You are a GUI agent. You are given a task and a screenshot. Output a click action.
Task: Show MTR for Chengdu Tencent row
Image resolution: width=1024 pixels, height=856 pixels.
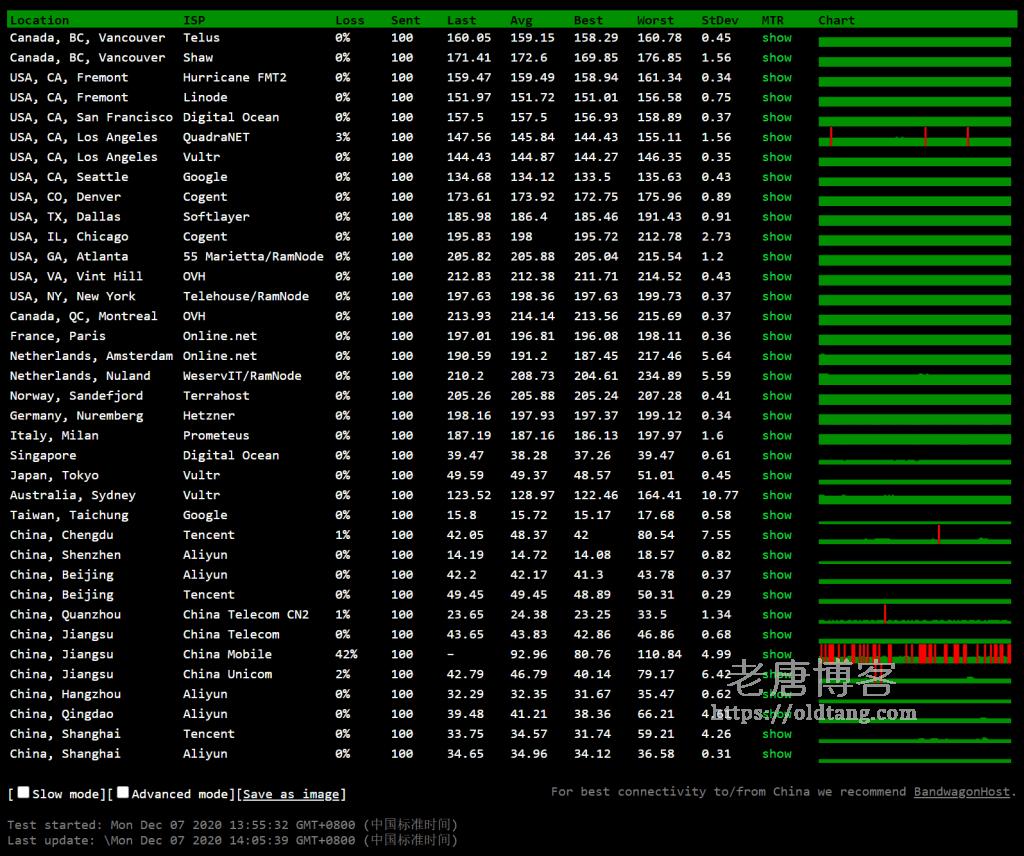pos(776,535)
